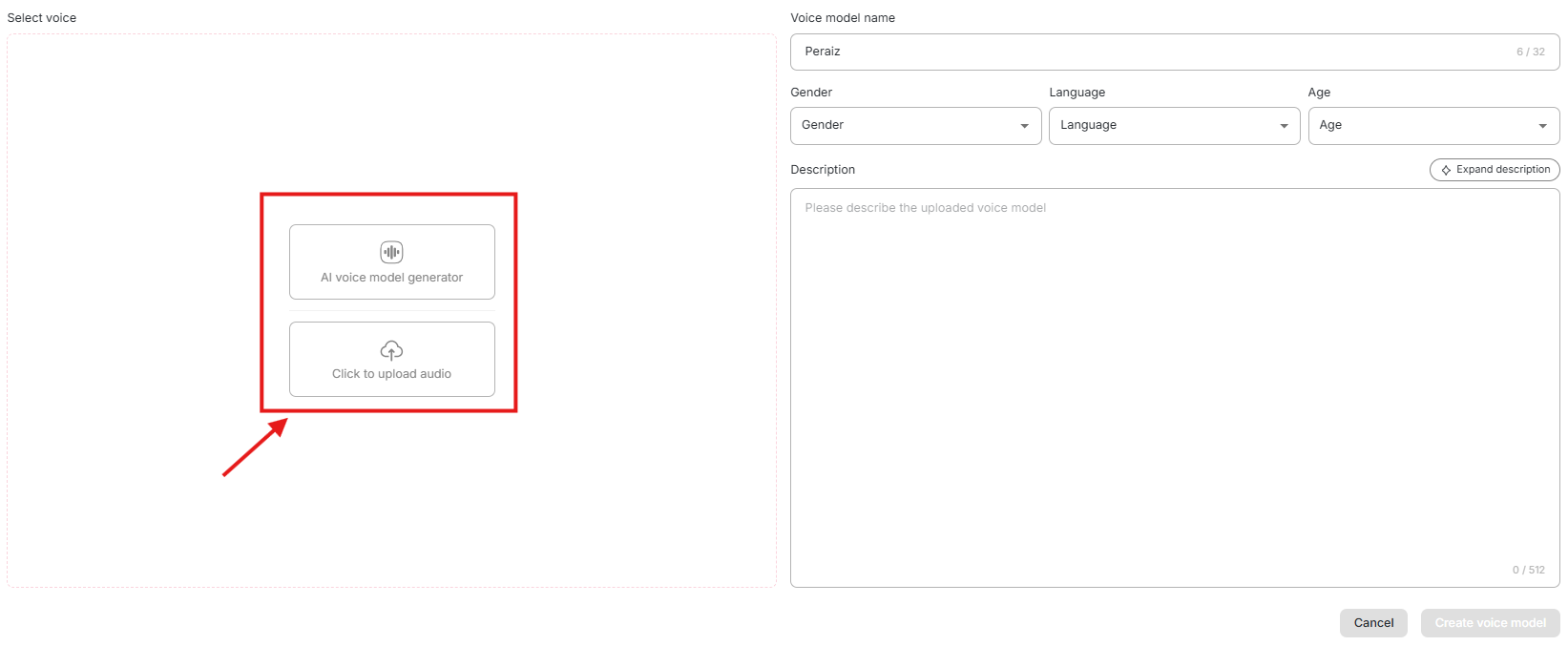Open the AI voice model generator option
This screenshot has height=646, width=1568.
(x=391, y=262)
